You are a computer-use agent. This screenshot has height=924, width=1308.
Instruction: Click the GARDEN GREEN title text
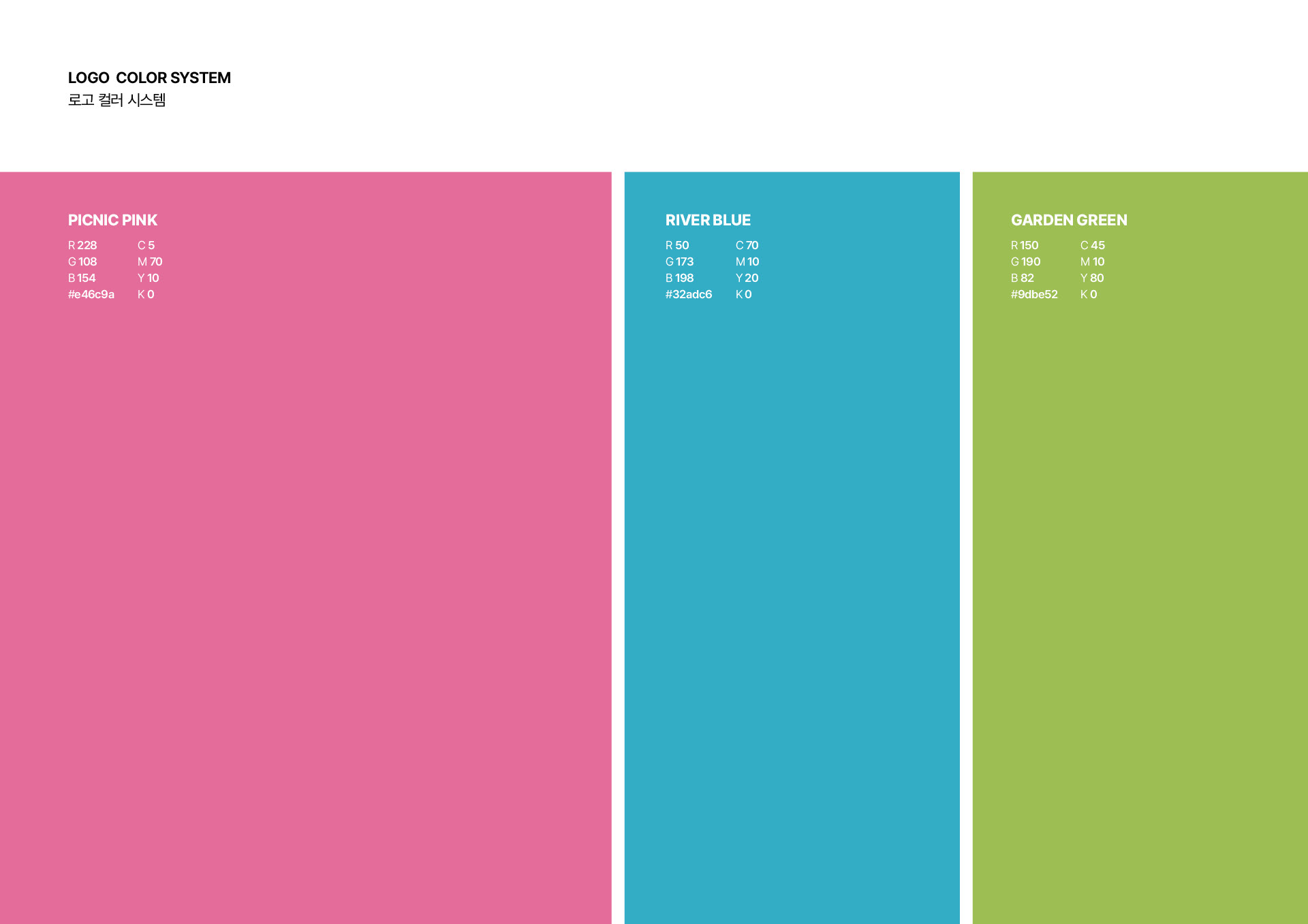[1069, 220]
